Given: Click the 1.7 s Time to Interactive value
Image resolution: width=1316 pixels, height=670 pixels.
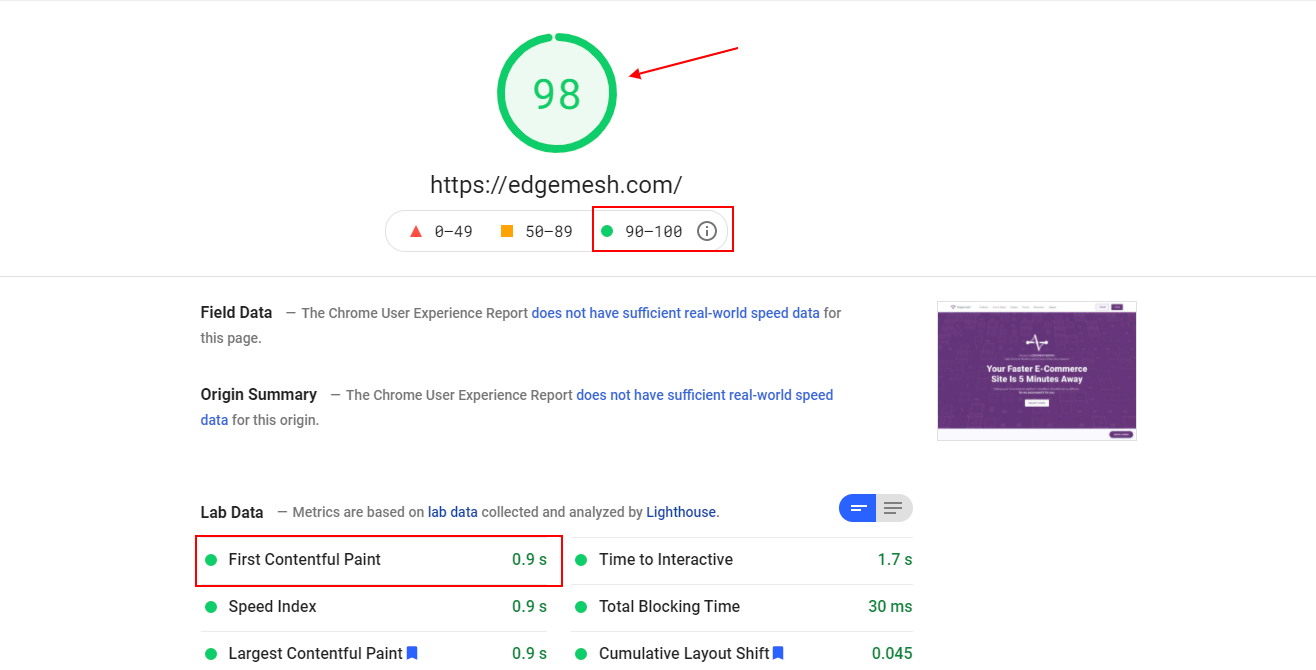Looking at the screenshot, I should tap(895, 559).
